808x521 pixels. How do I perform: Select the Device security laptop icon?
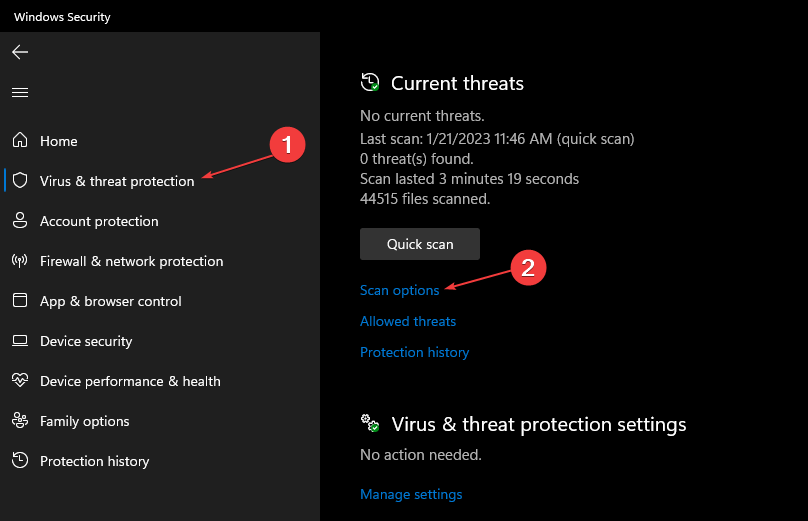(x=20, y=341)
